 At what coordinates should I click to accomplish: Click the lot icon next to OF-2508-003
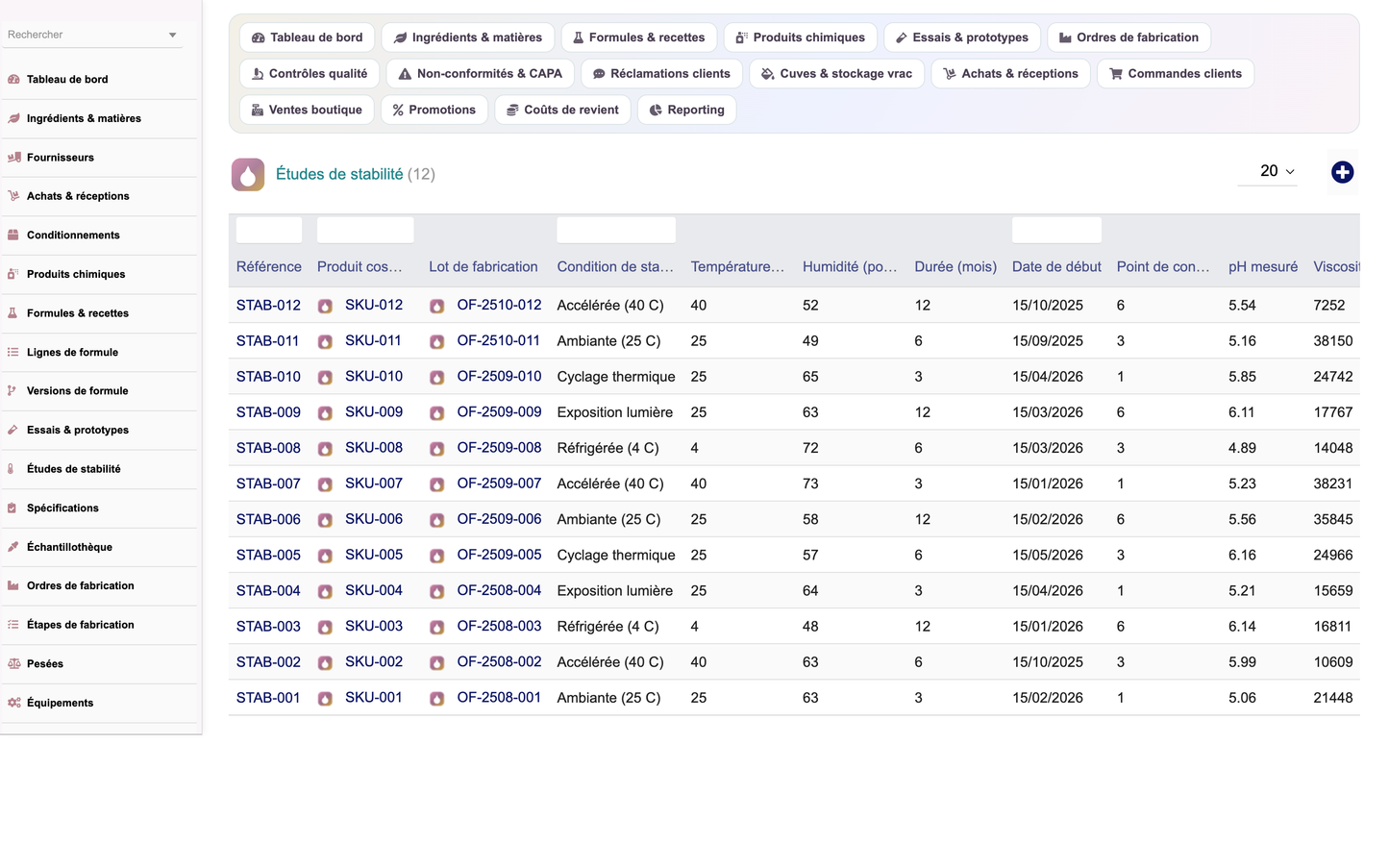coord(437,627)
